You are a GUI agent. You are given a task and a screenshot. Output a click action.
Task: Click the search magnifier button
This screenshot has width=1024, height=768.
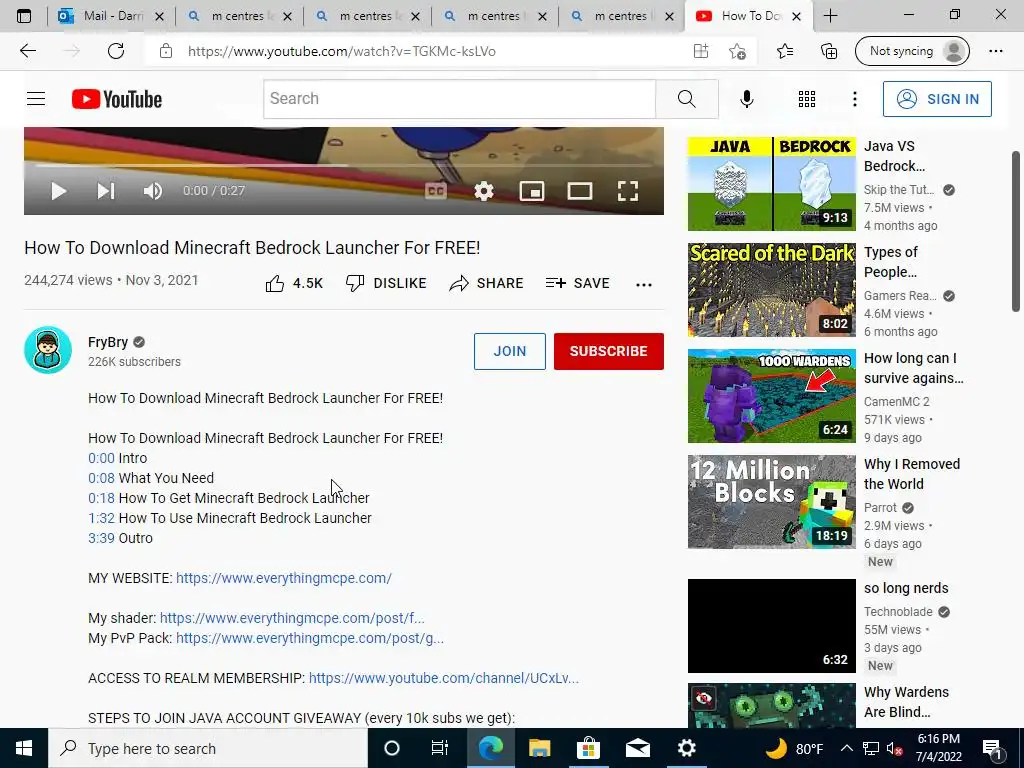click(x=686, y=99)
